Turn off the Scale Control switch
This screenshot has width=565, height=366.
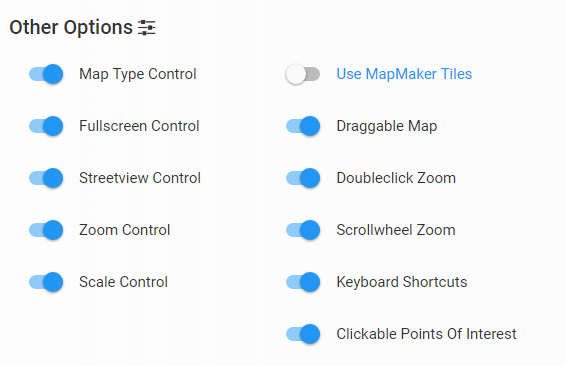[46, 282]
